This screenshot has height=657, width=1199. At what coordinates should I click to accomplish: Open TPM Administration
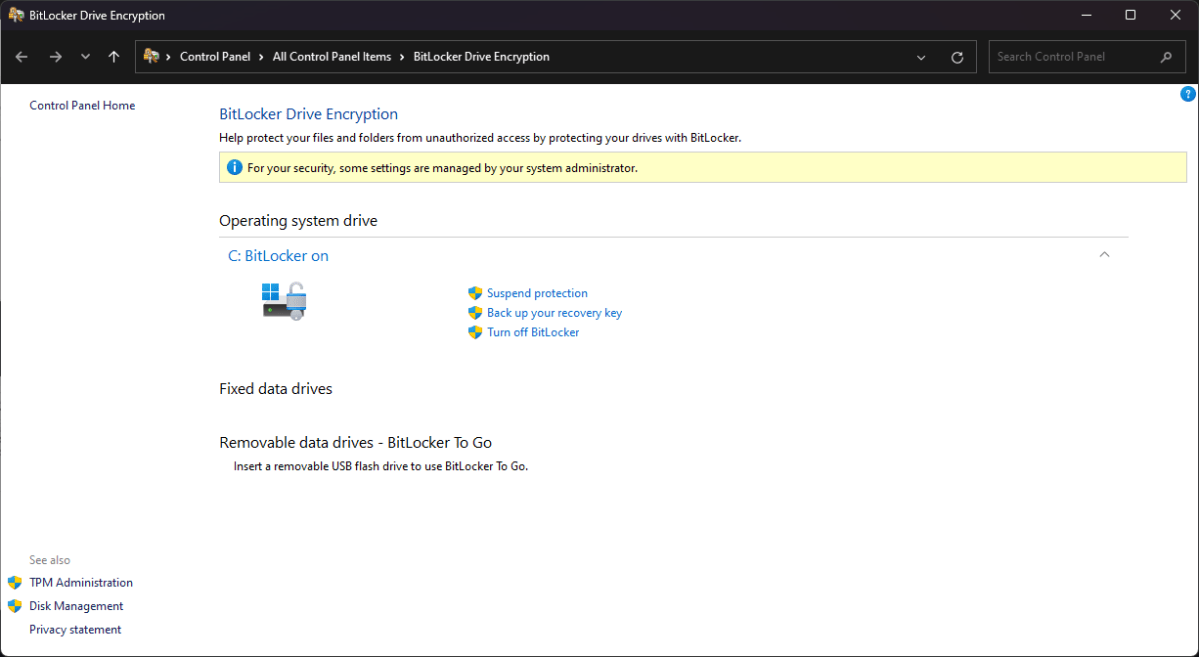pos(81,582)
